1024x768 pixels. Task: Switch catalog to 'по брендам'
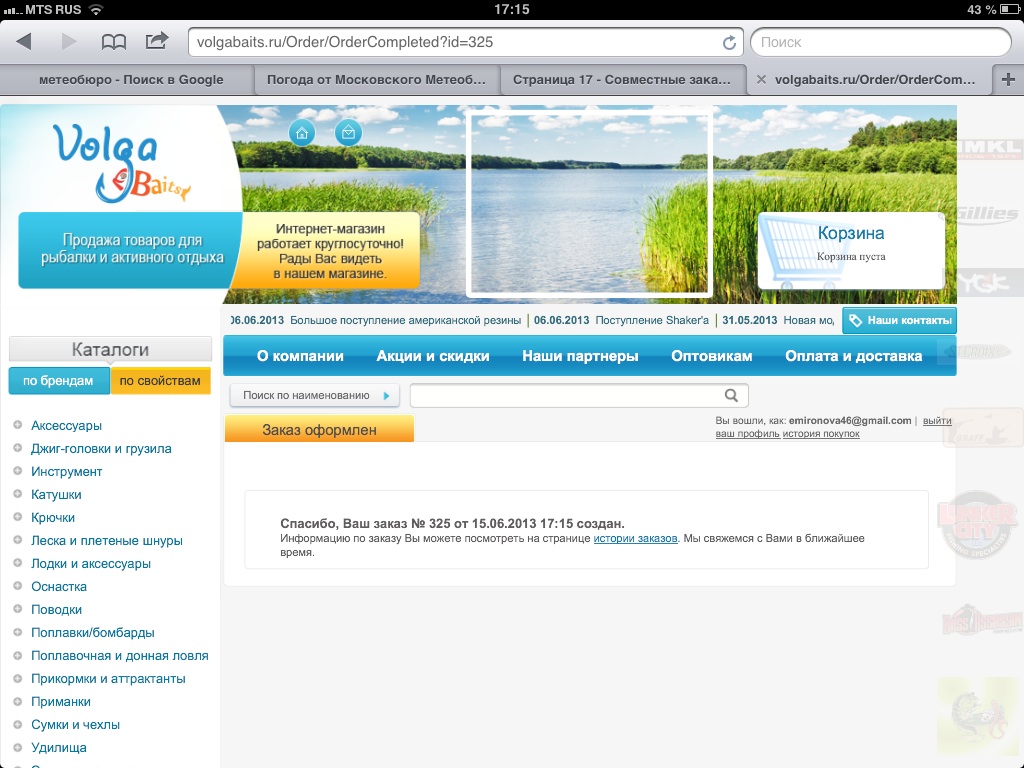58,381
